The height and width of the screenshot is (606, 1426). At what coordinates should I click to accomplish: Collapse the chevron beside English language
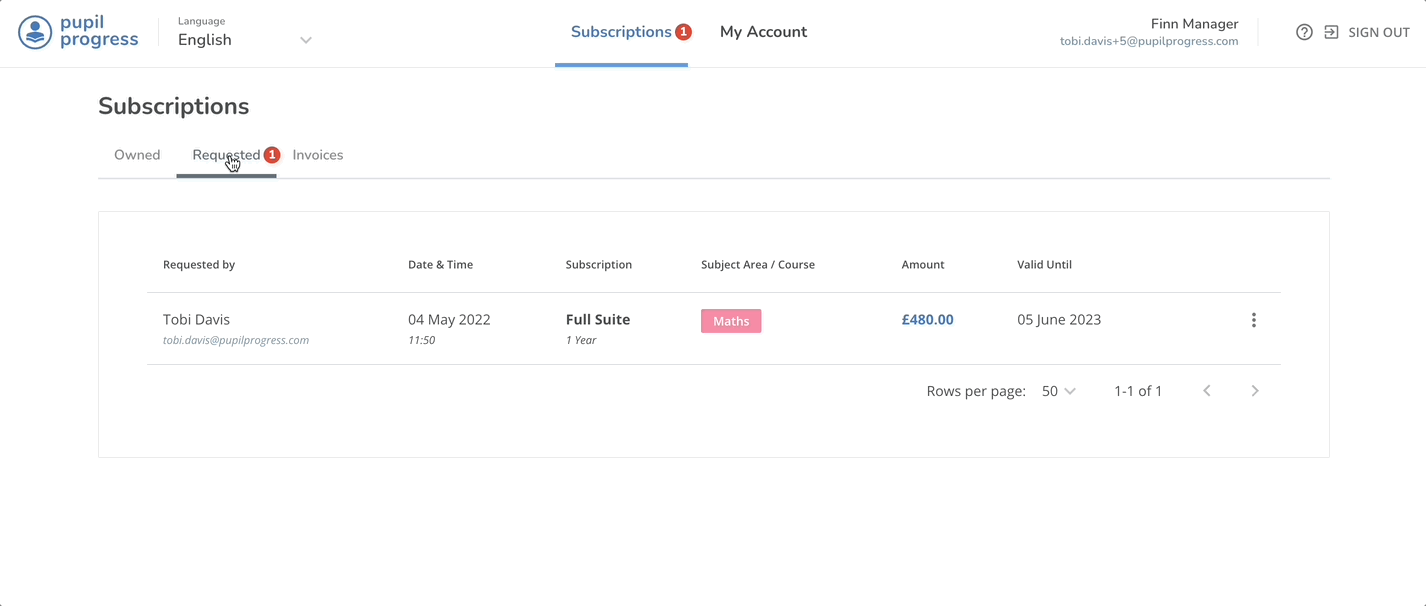coord(305,38)
